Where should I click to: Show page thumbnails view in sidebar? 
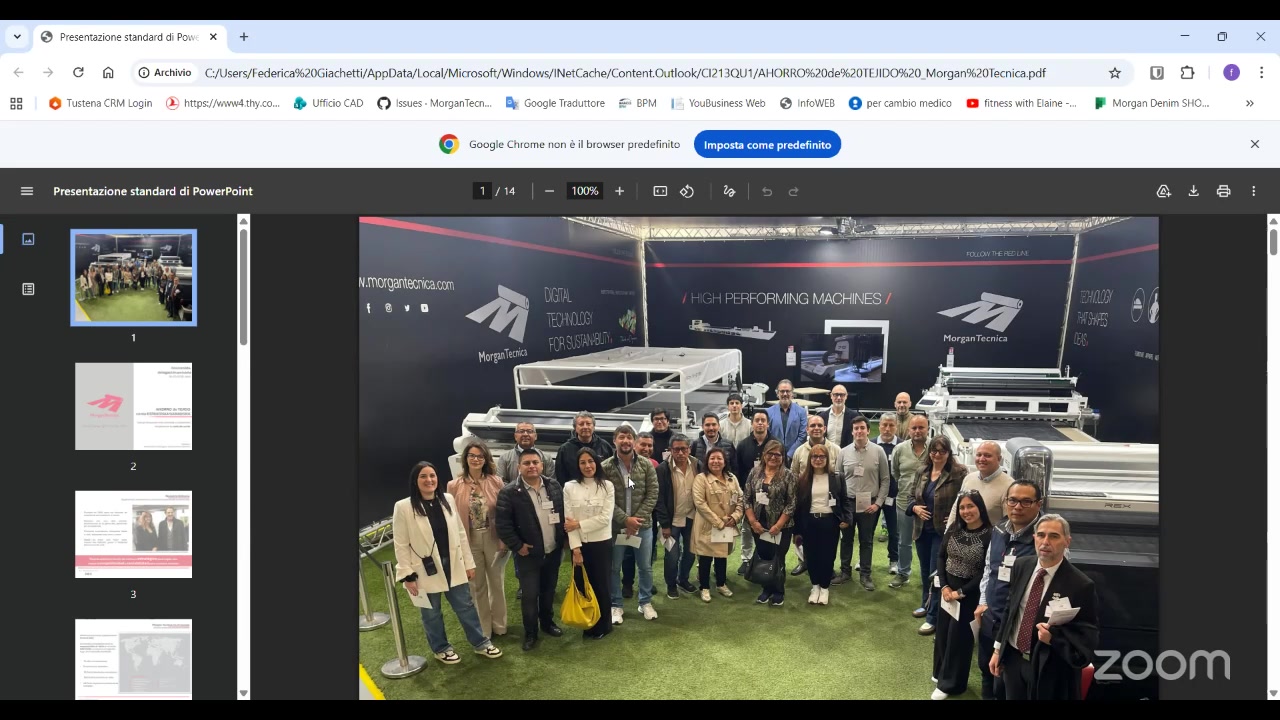coord(28,239)
